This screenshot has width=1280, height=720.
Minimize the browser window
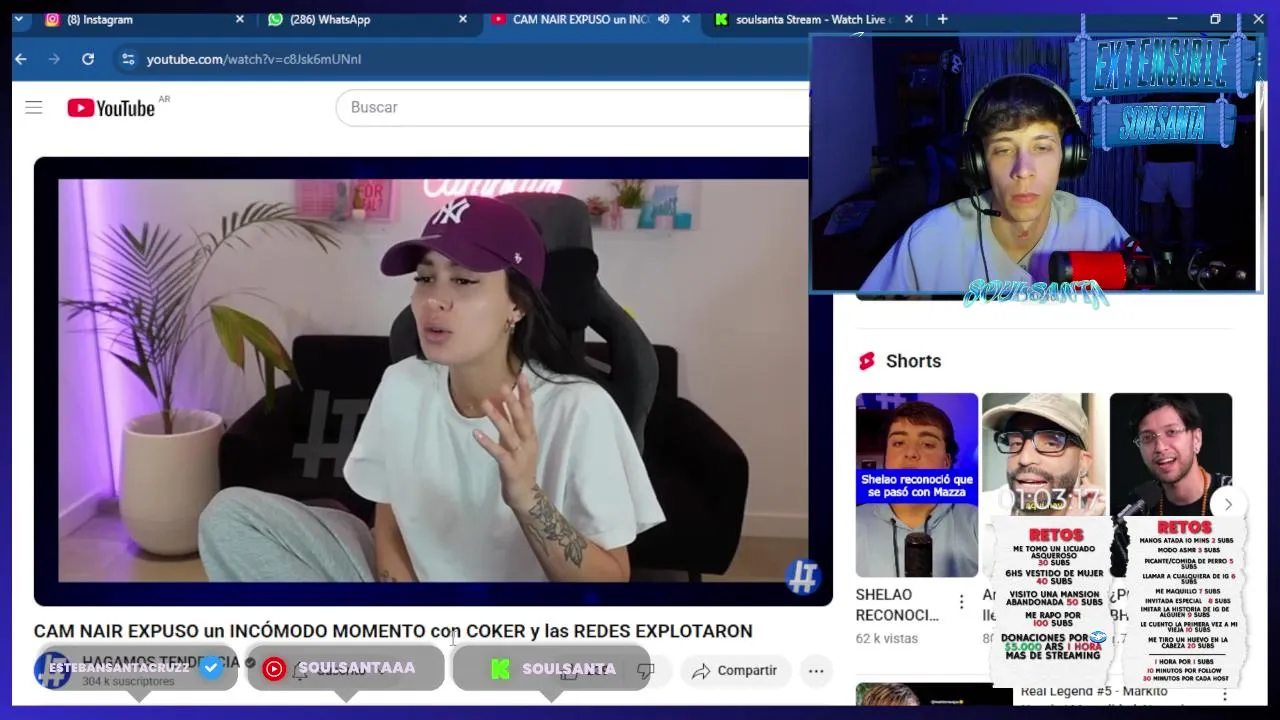[1172, 19]
